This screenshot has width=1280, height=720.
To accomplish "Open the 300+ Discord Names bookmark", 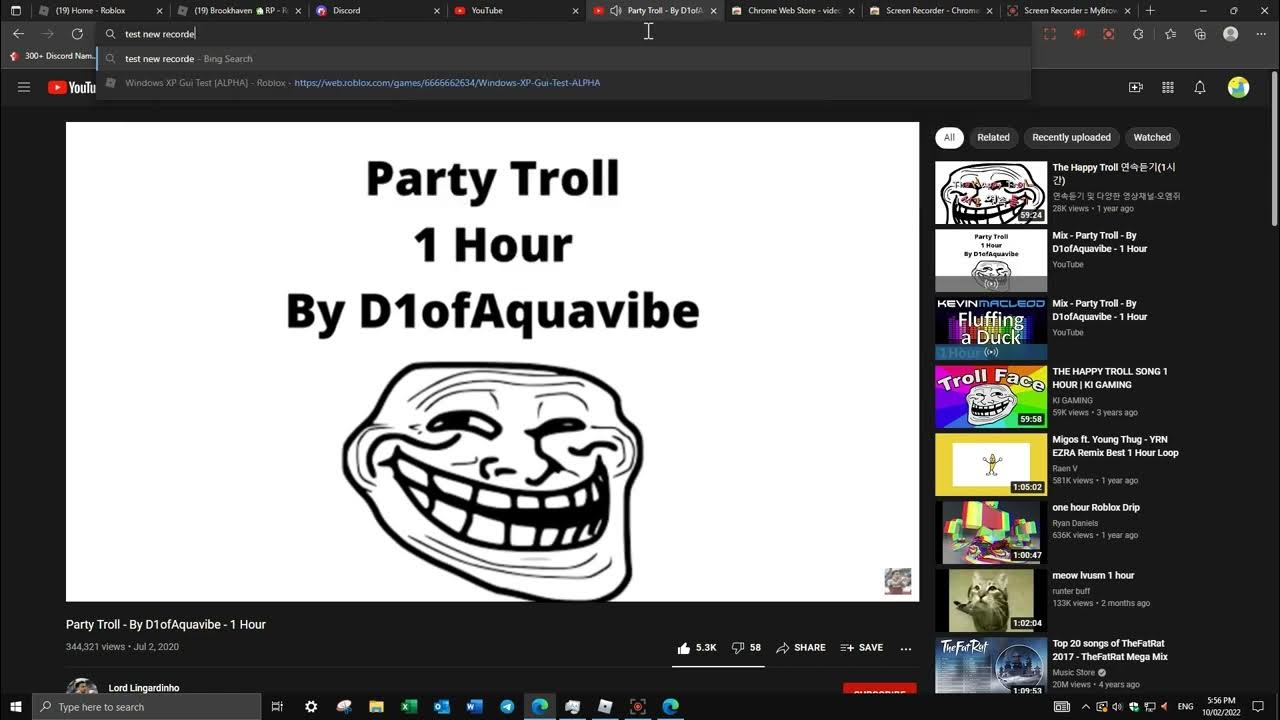I will click(x=52, y=56).
